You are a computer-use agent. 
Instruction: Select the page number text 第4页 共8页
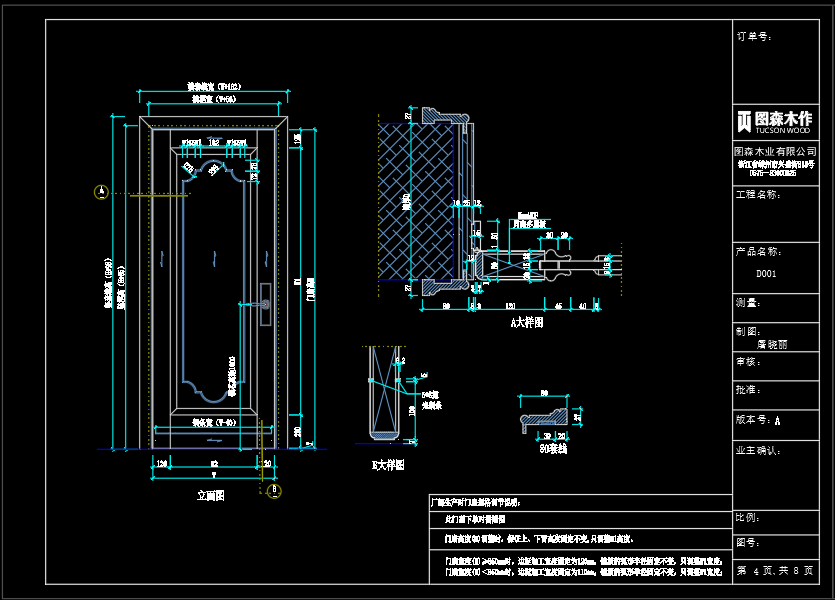(775, 571)
